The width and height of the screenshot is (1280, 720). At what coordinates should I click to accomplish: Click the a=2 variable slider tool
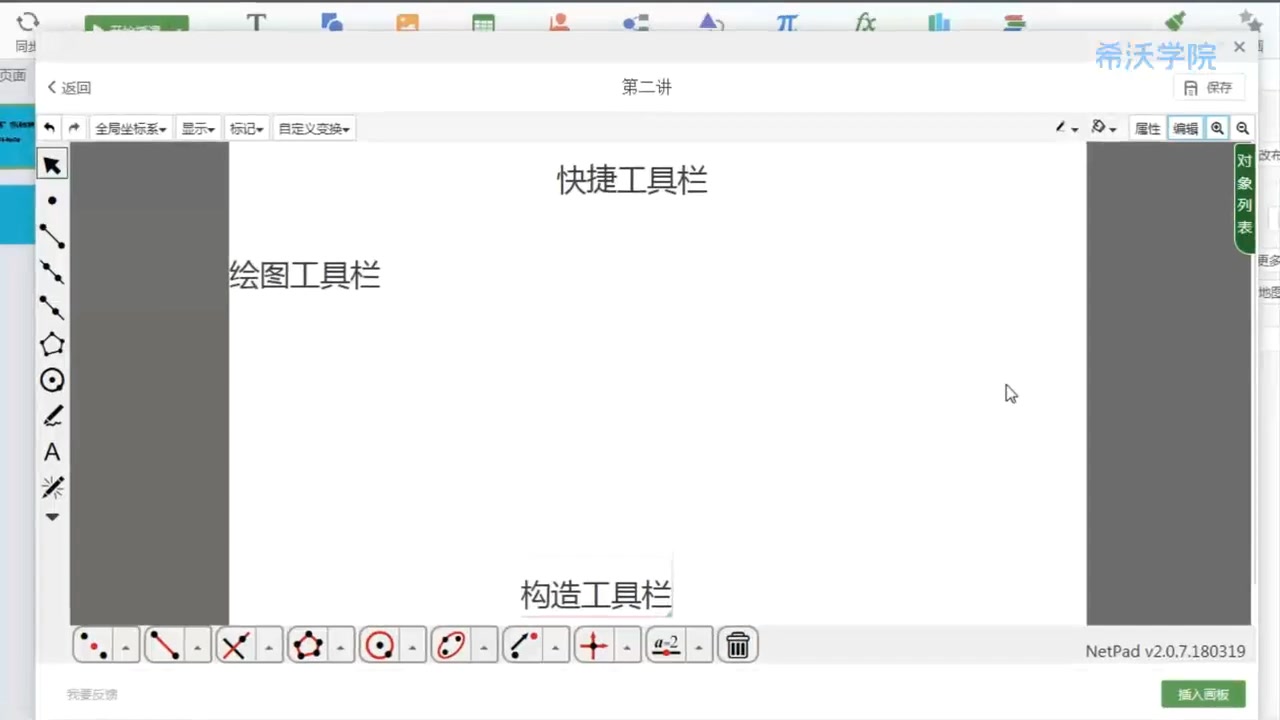(665, 646)
